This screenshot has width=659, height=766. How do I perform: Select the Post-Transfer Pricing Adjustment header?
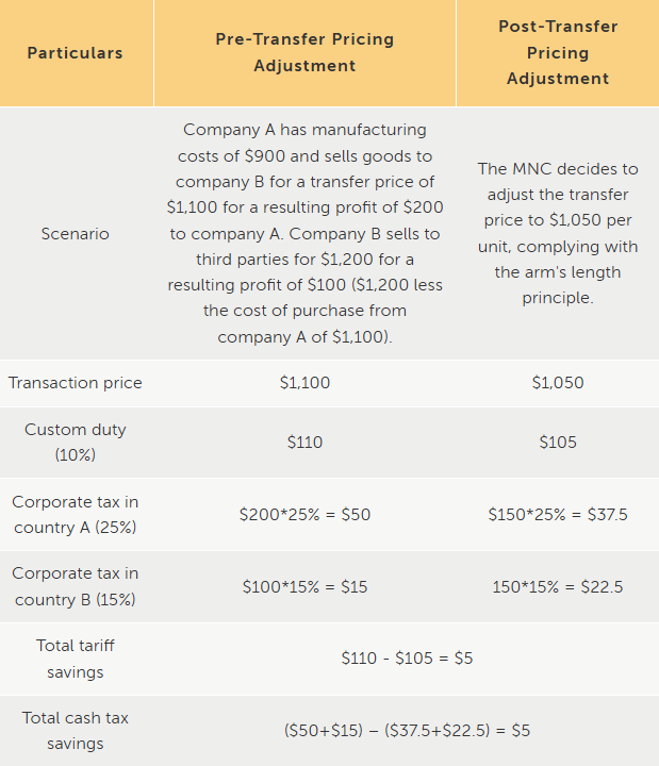[x=558, y=52]
